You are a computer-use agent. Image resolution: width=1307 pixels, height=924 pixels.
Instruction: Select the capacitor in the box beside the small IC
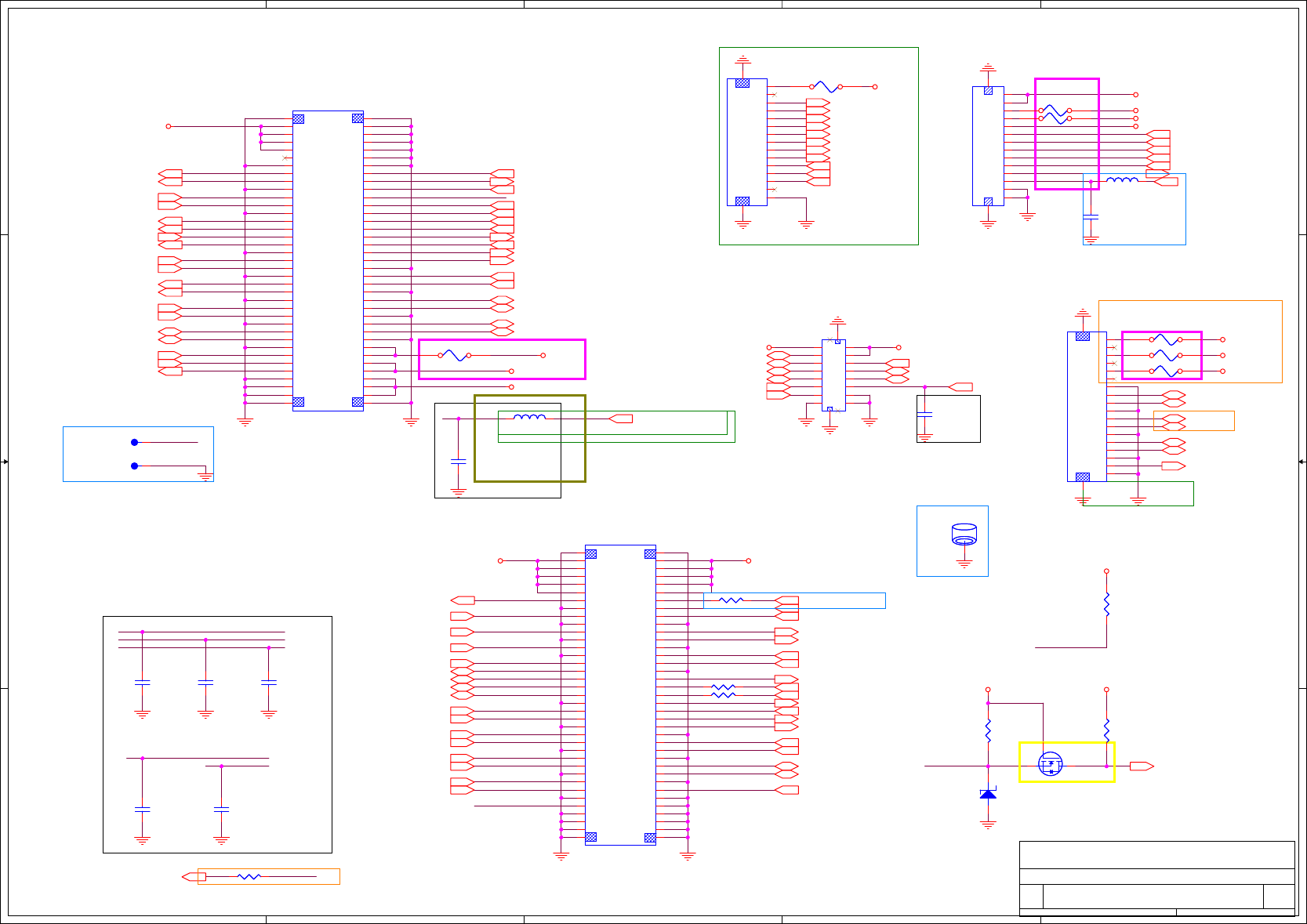tap(924, 414)
